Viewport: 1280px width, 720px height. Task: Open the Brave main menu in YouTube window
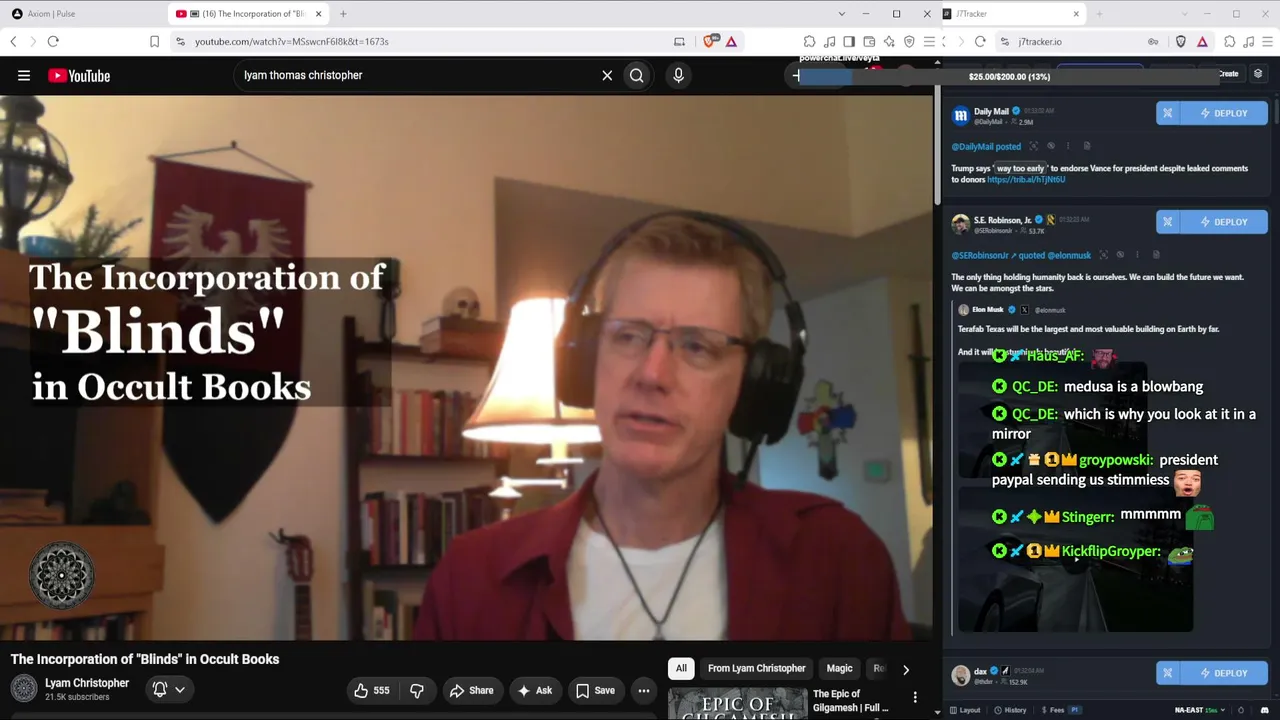(929, 41)
